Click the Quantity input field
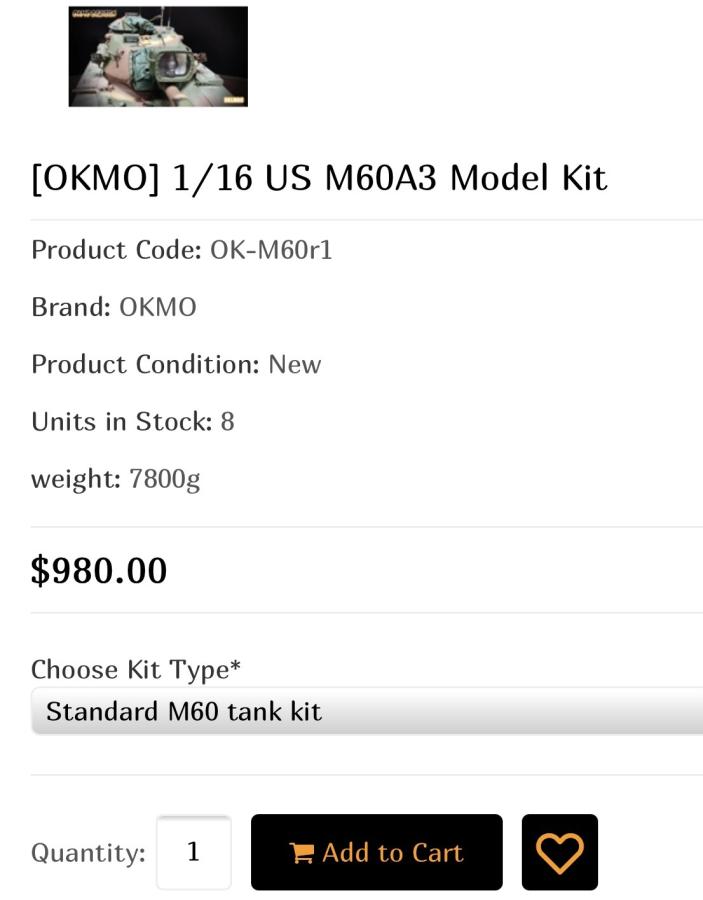Screen dimensions: 703x900 (x=194, y=852)
